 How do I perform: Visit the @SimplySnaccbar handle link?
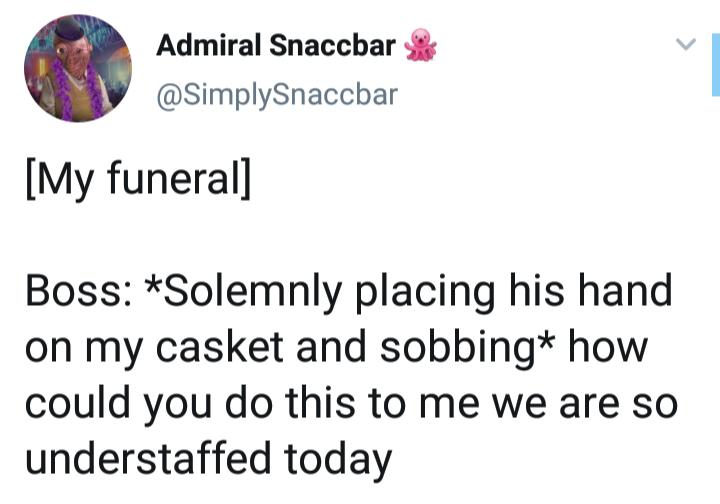click(x=277, y=95)
